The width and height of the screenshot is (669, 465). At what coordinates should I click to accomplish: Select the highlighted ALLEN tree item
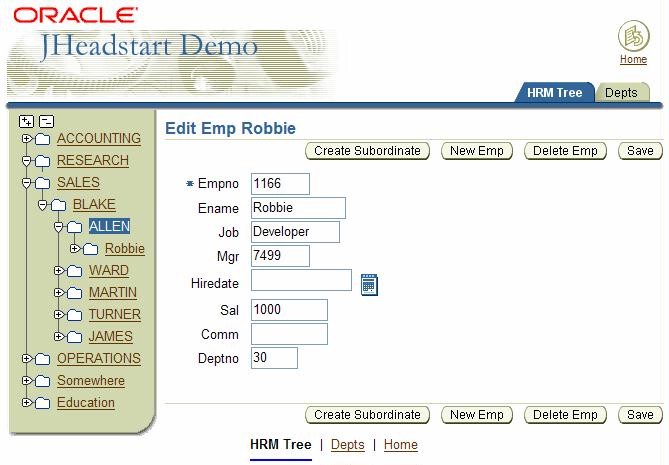pyautogui.click(x=109, y=226)
